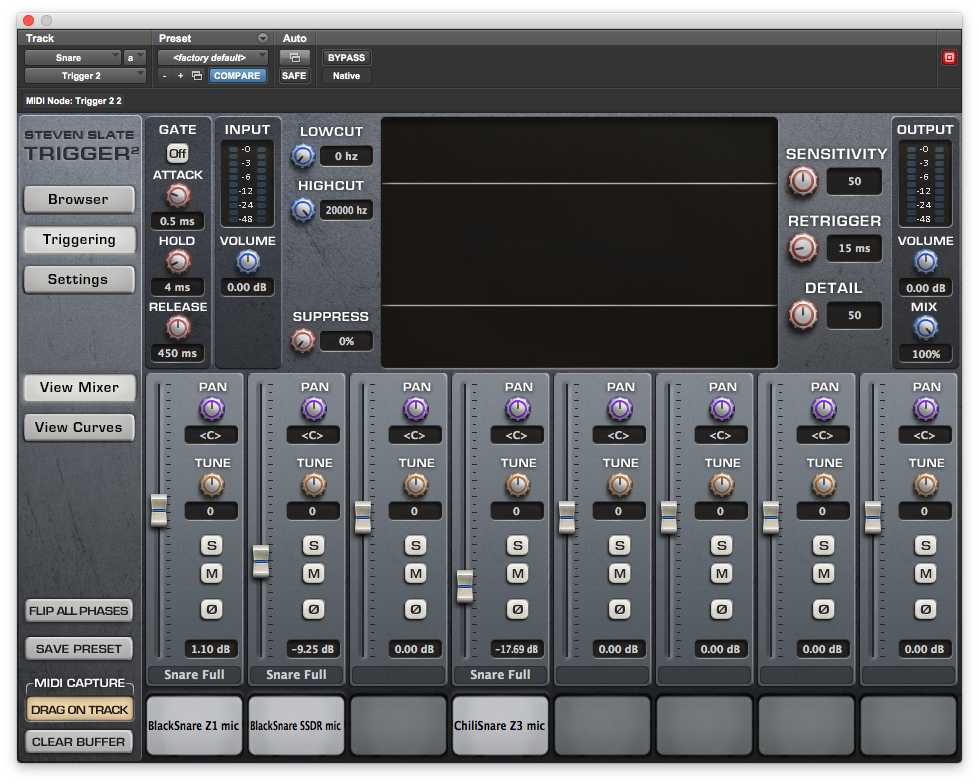This screenshot has height=784, width=979.
Task: Click the automation enable icon under Auto
Action: pyautogui.click(x=295, y=58)
